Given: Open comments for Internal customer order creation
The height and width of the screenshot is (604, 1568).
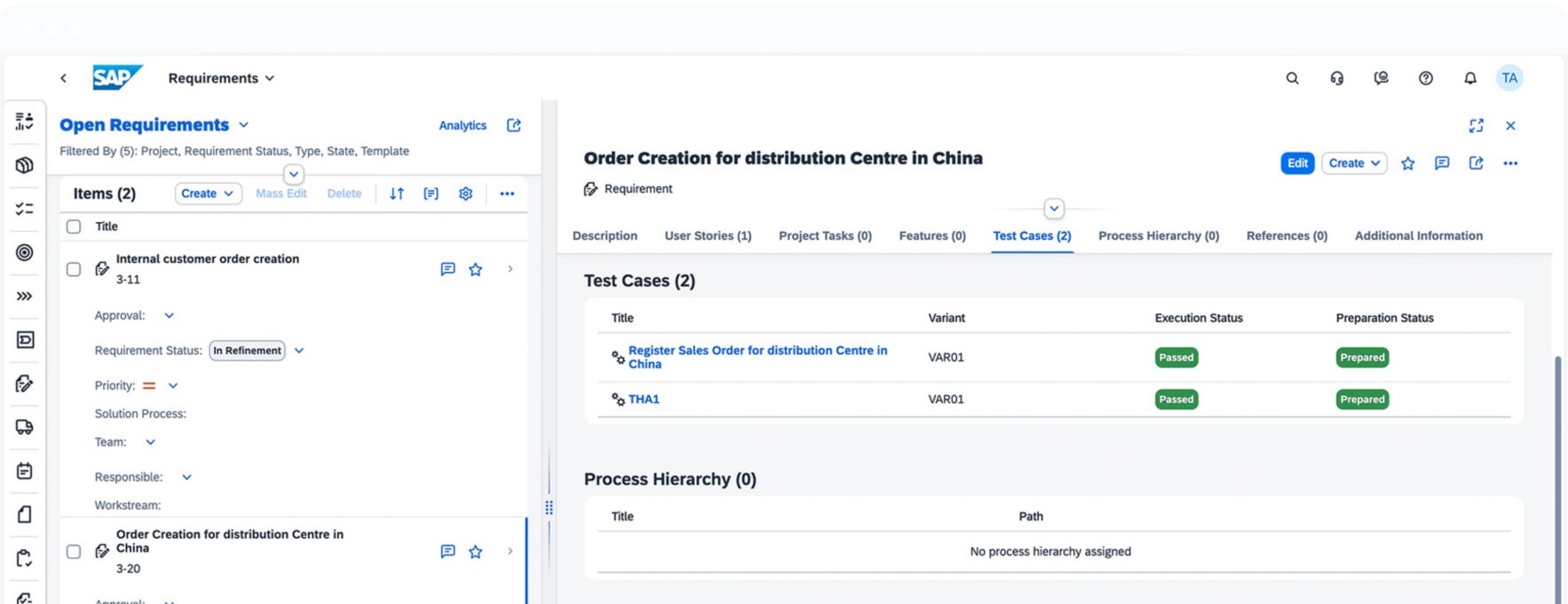Looking at the screenshot, I should click(447, 269).
